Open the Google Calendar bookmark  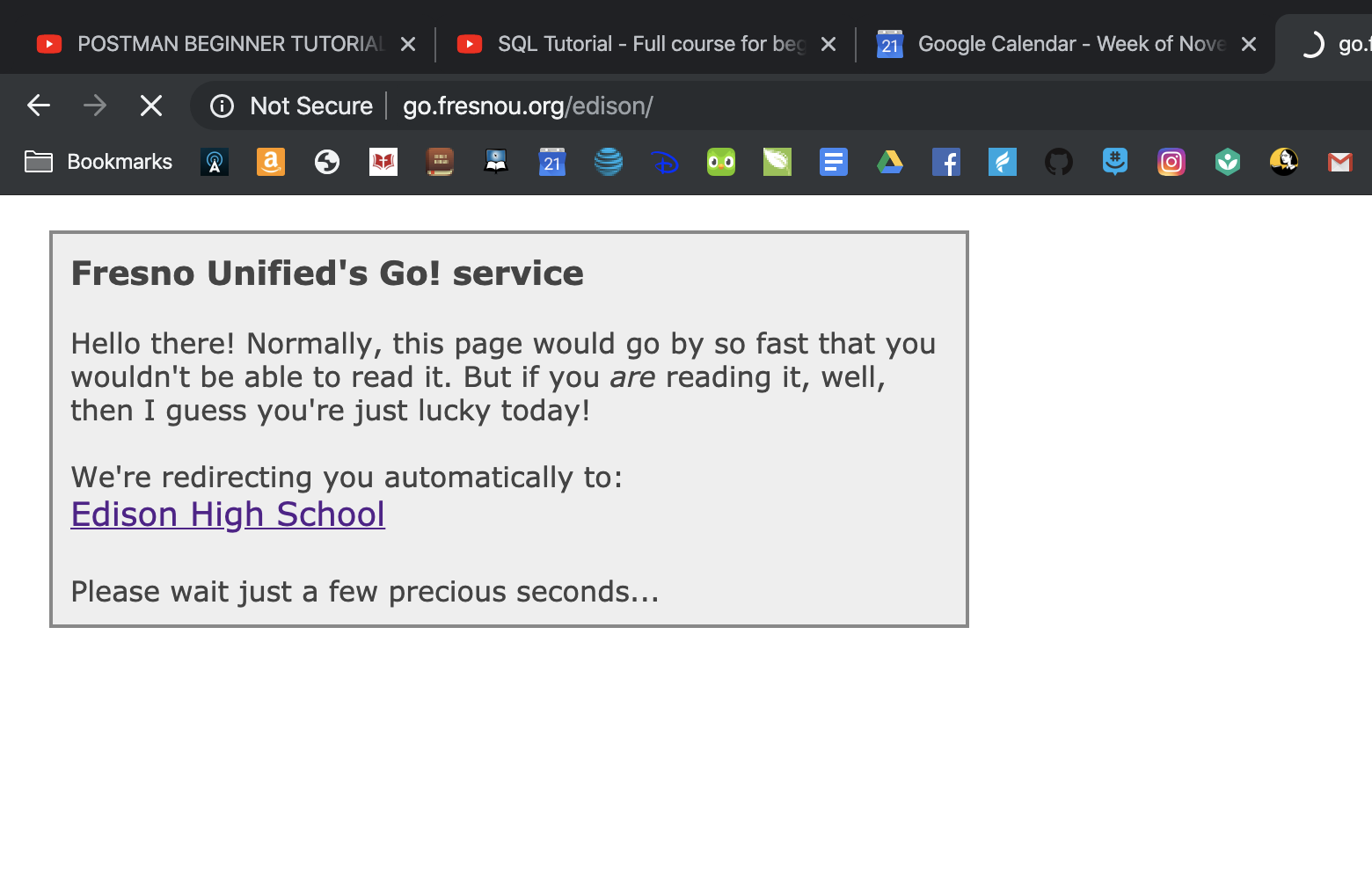551,162
